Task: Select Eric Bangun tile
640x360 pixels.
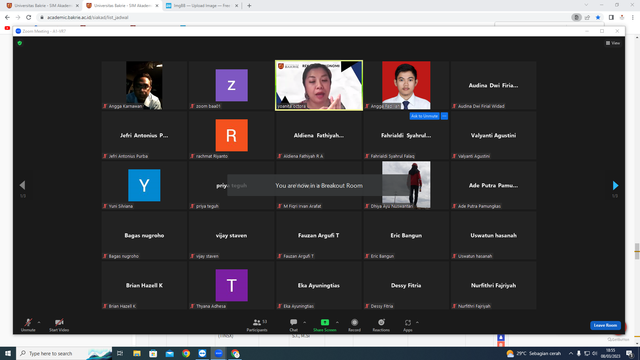Action: coord(406,236)
